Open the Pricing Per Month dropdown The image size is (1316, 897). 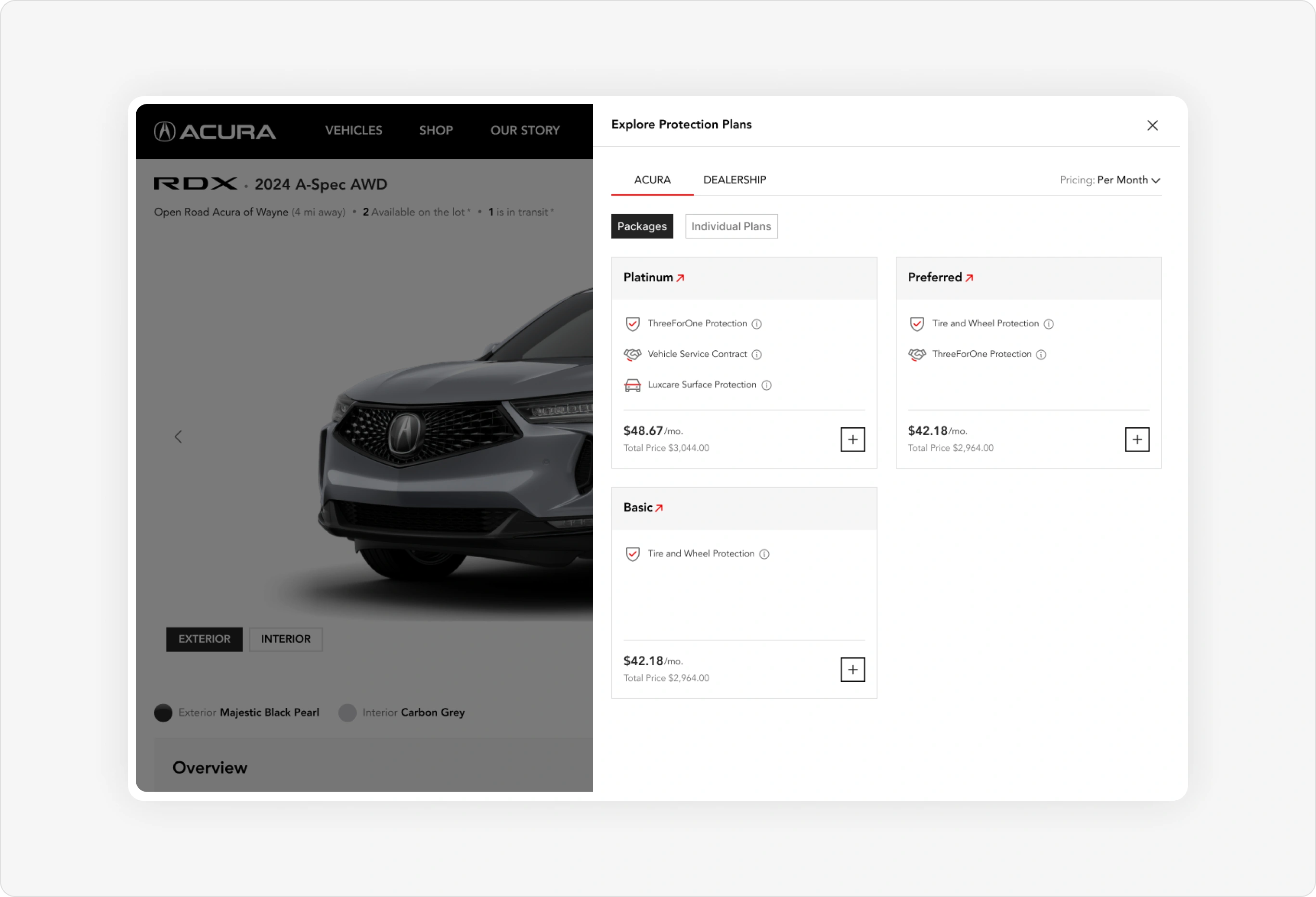point(1110,180)
